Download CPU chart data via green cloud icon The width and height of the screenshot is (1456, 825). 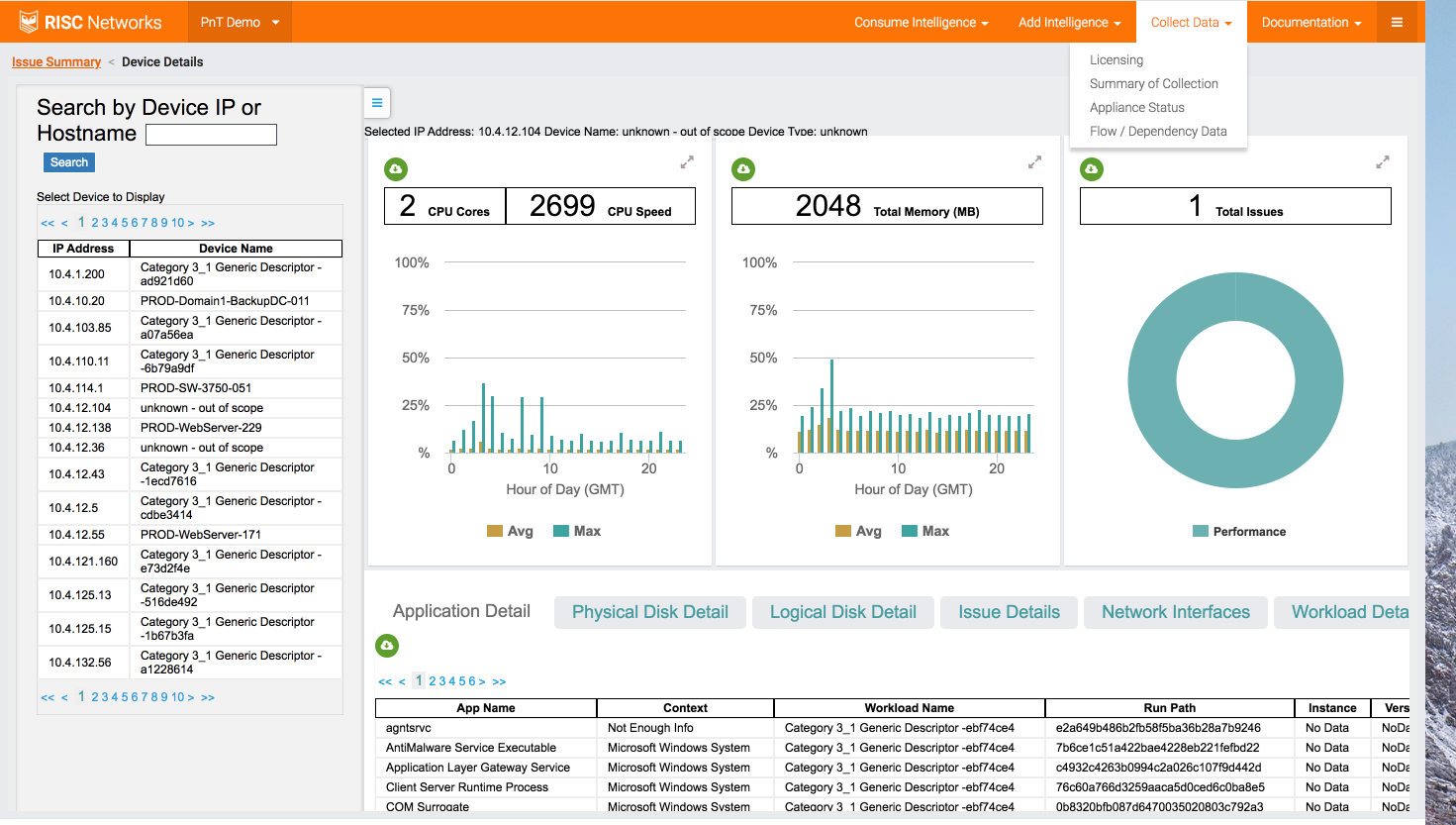click(396, 169)
